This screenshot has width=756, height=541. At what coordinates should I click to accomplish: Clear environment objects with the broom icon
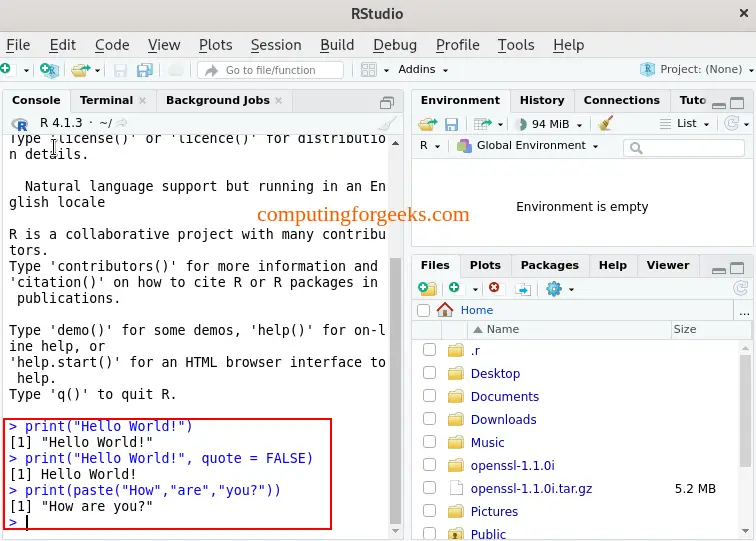606,123
